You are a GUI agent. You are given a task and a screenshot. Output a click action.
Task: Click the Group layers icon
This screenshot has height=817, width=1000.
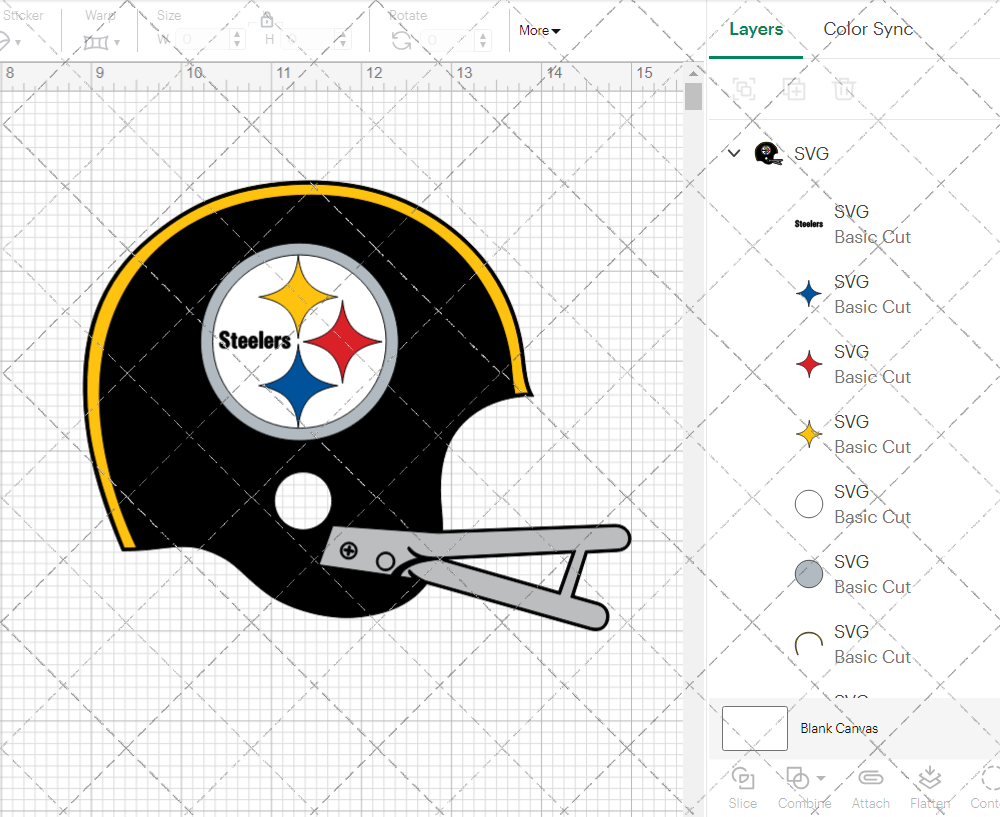[744, 89]
